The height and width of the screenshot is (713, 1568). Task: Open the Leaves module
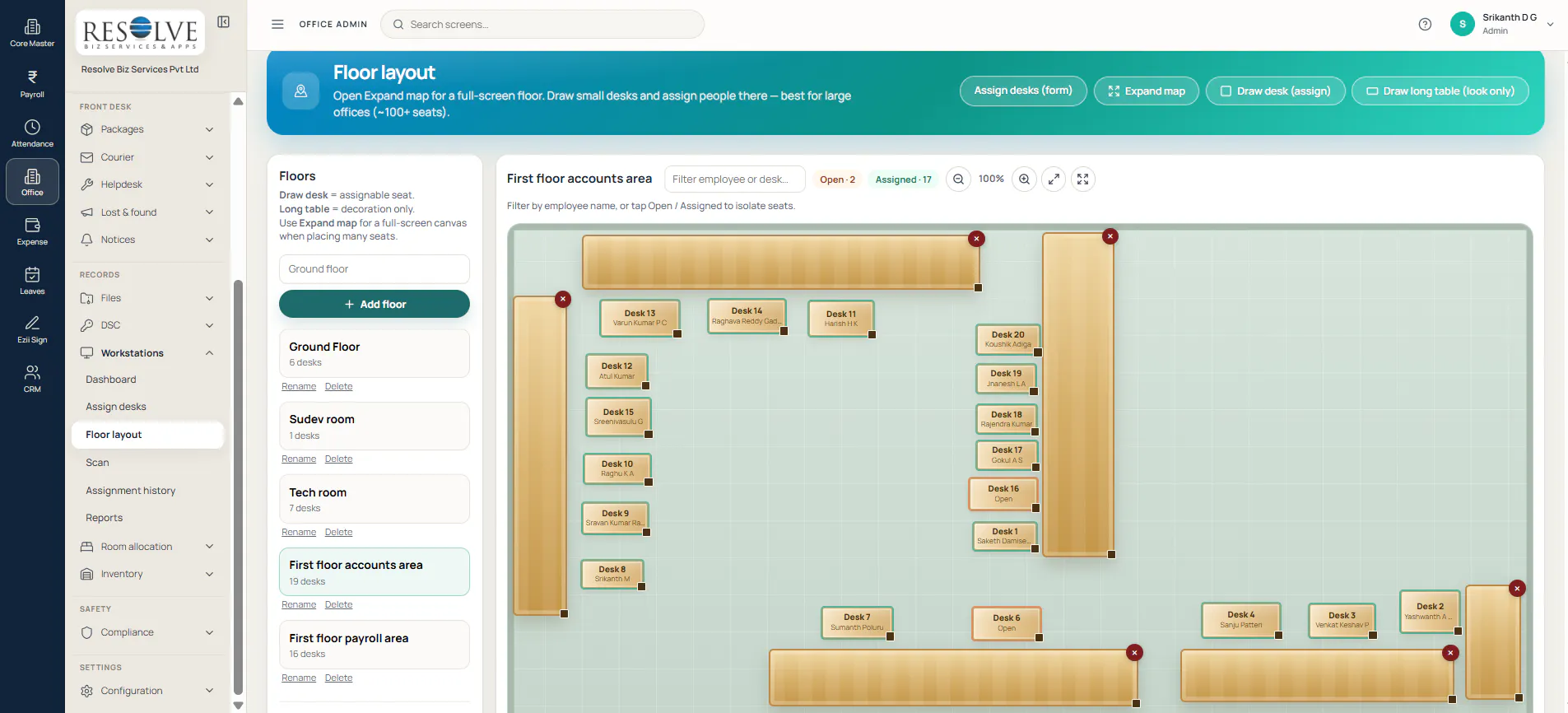pos(32,281)
